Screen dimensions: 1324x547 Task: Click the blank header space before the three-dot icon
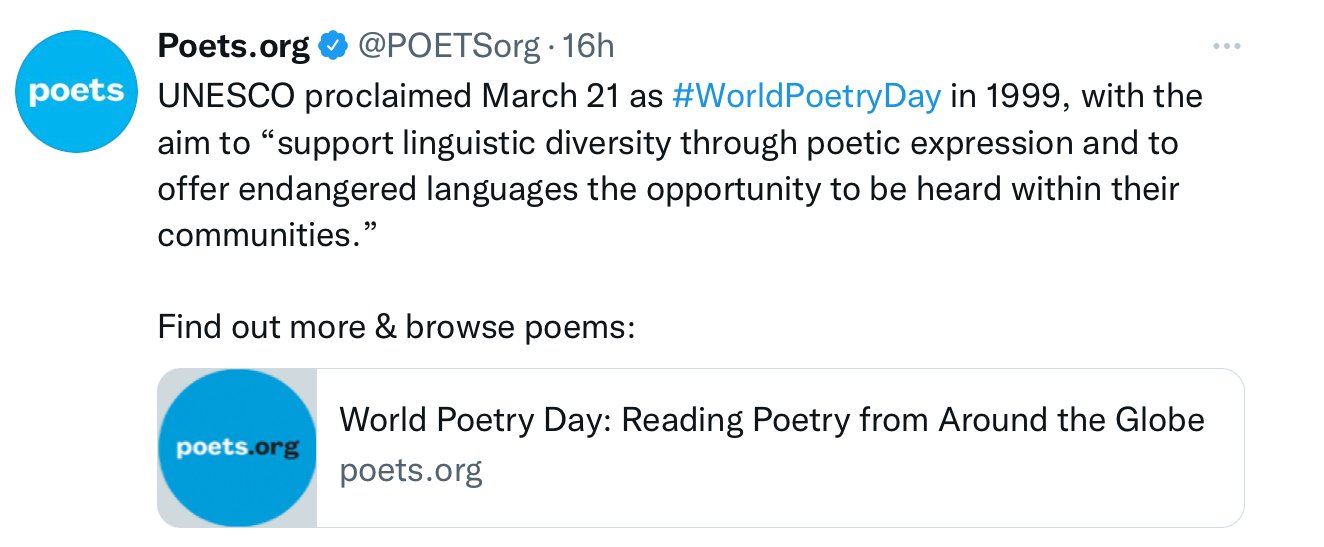900,46
